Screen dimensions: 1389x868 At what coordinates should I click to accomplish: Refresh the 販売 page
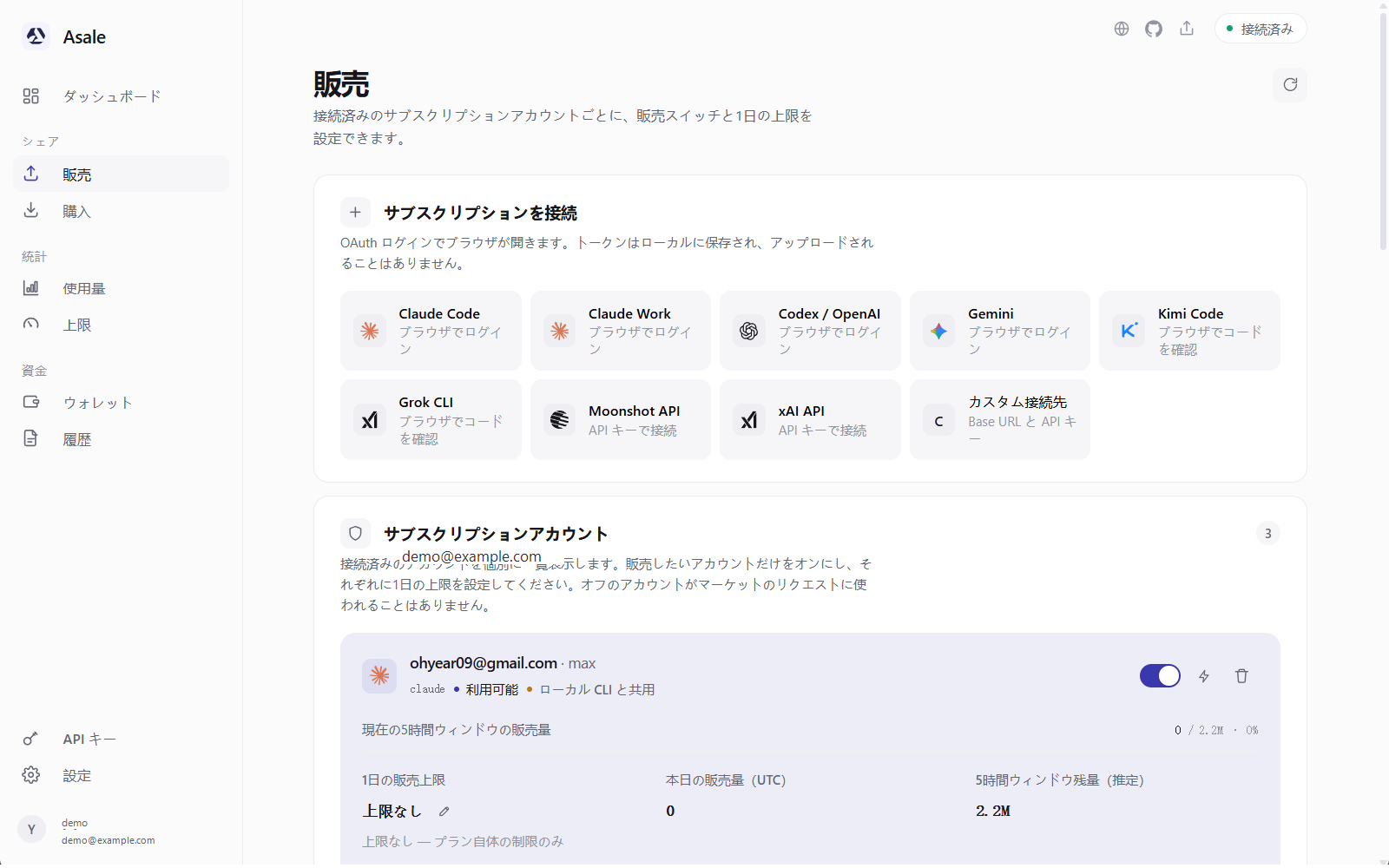pyautogui.click(x=1290, y=84)
